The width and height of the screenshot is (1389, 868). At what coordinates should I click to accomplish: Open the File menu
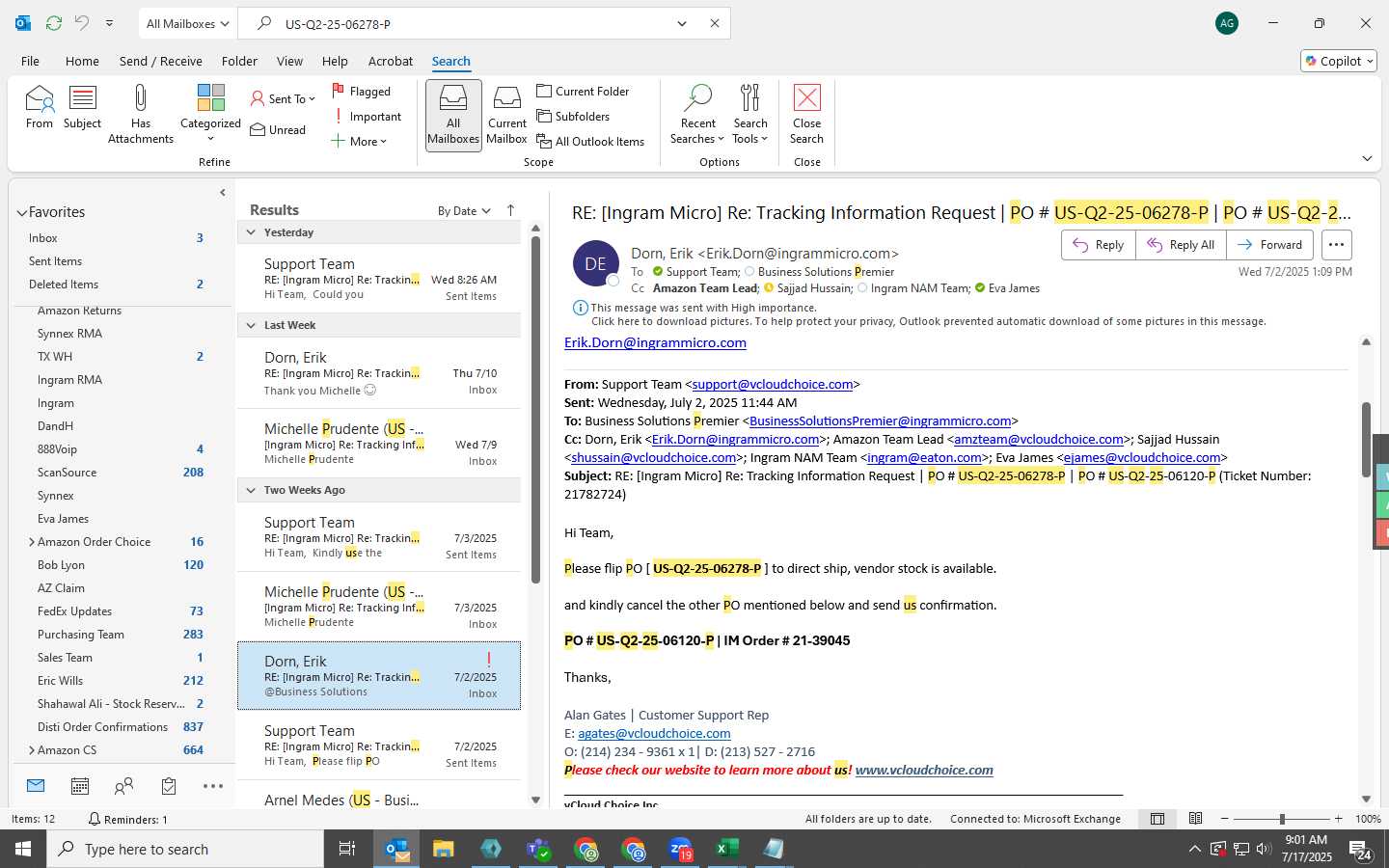30,61
